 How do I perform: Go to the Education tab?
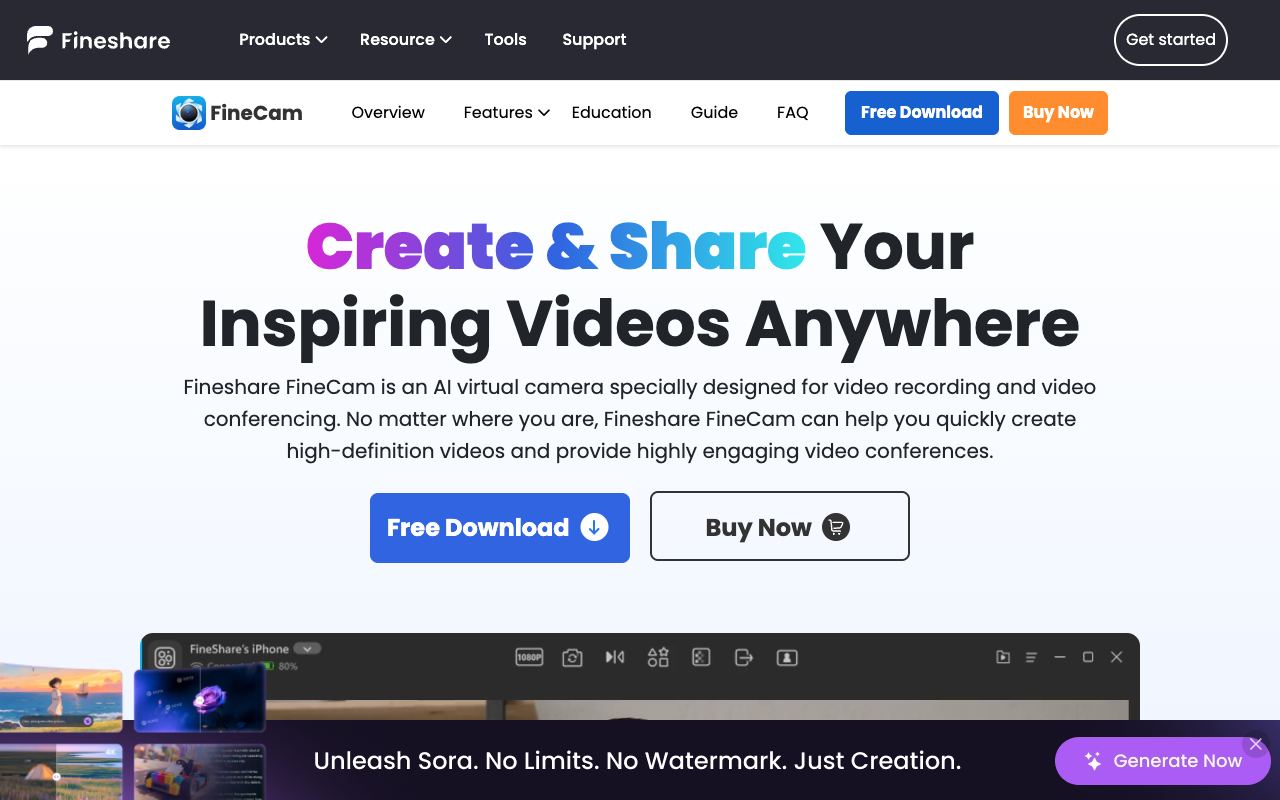(x=611, y=113)
